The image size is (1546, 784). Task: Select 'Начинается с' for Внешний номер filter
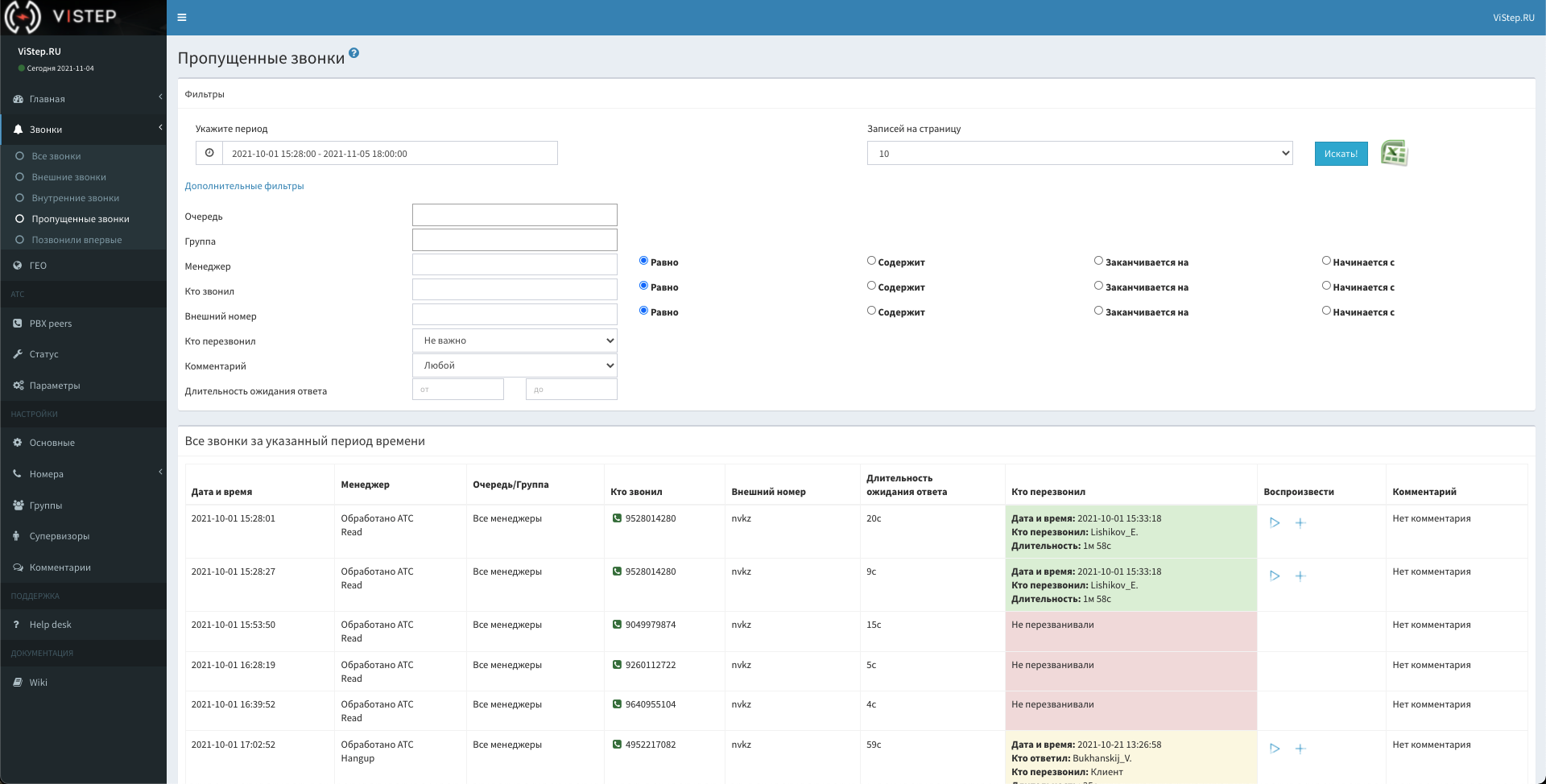(x=1326, y=311)
